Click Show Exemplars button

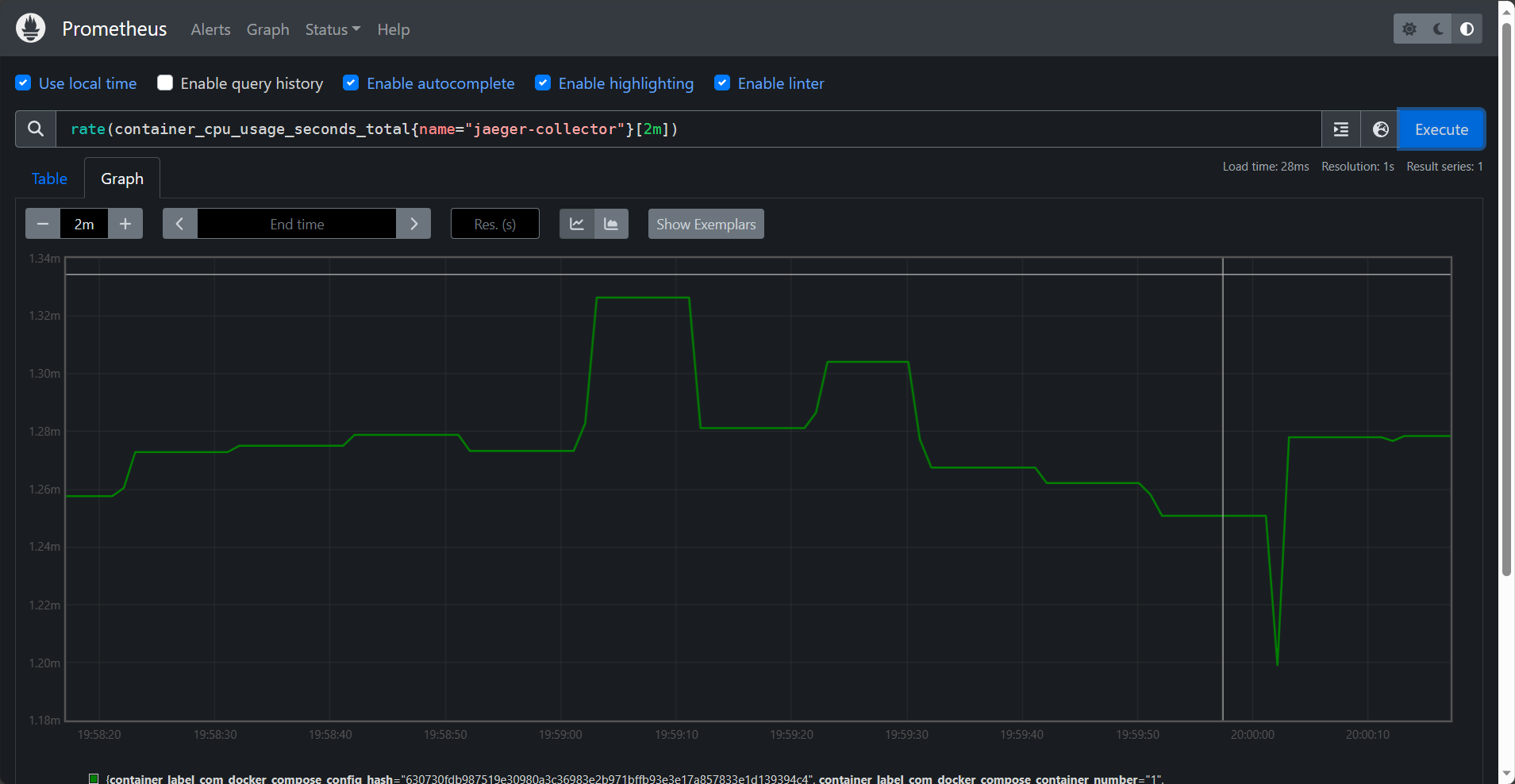(x=706, y=224)
